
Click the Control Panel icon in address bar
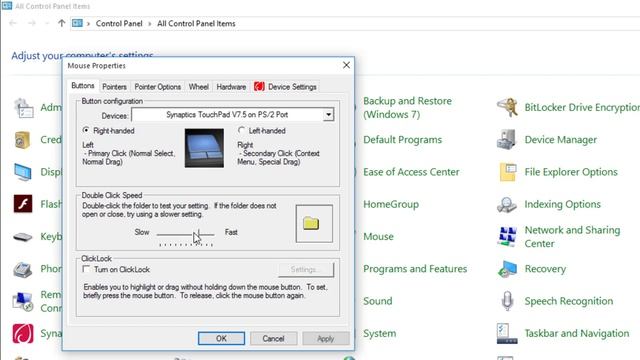pyautogui.click(x=77, y=23)
